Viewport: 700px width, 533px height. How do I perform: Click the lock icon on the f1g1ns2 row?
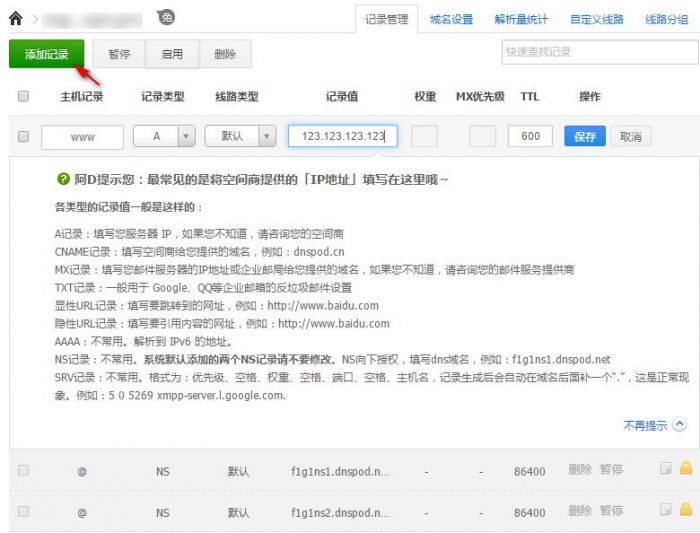pos(686,511)
